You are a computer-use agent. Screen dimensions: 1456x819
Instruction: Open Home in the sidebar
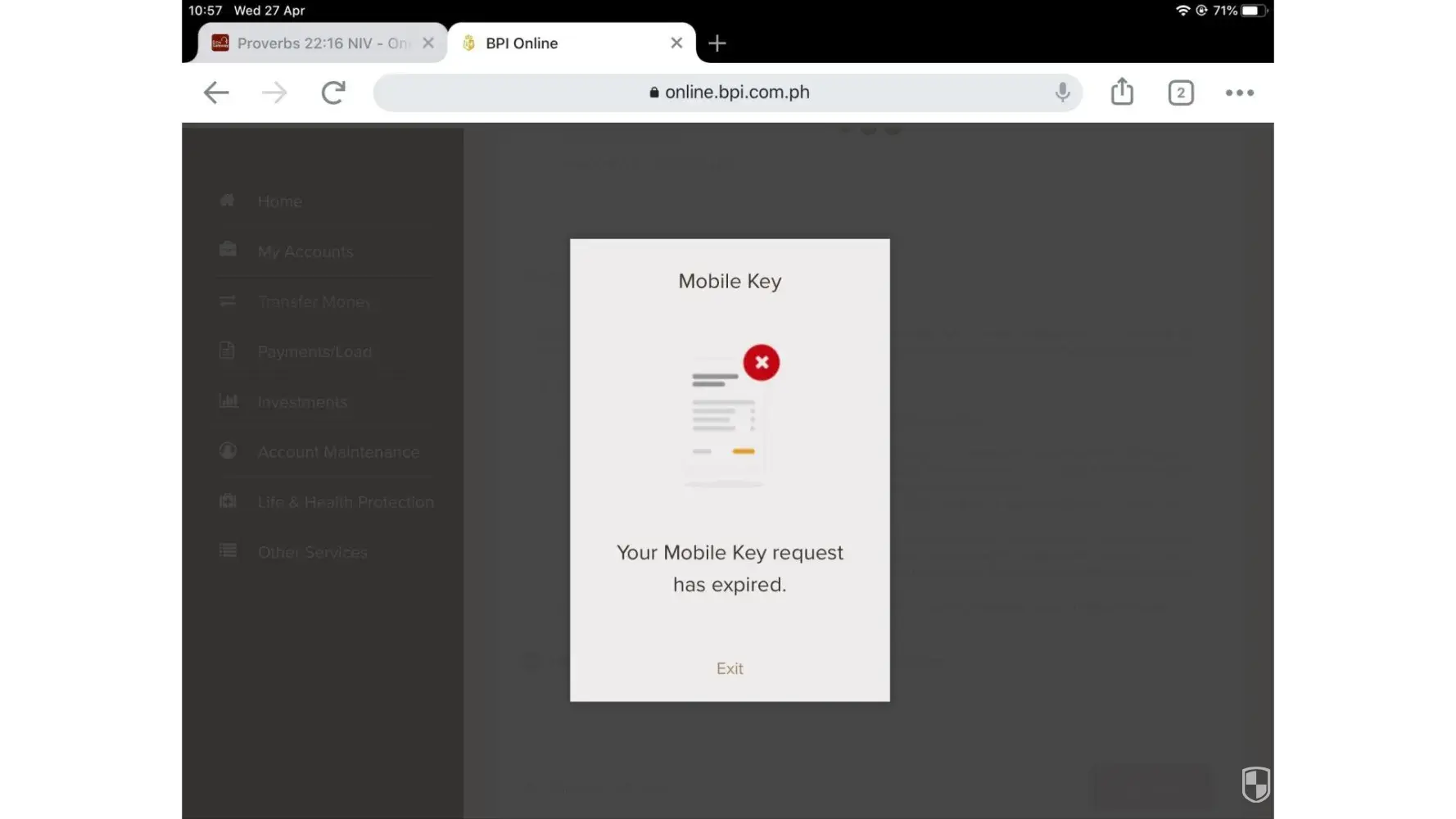(280, 201)
